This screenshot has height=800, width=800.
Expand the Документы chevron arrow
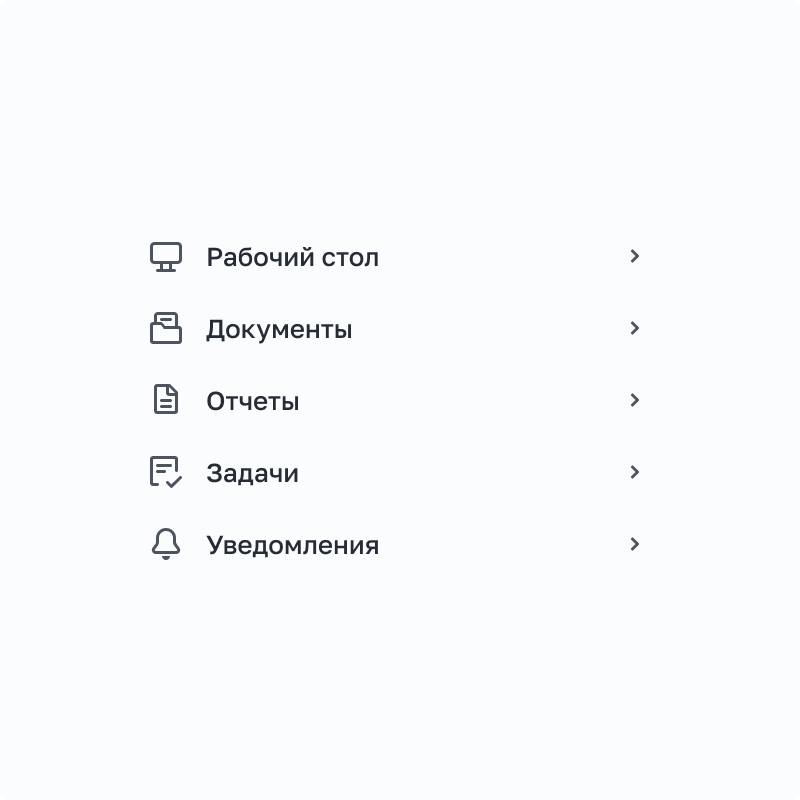[634, 328]
